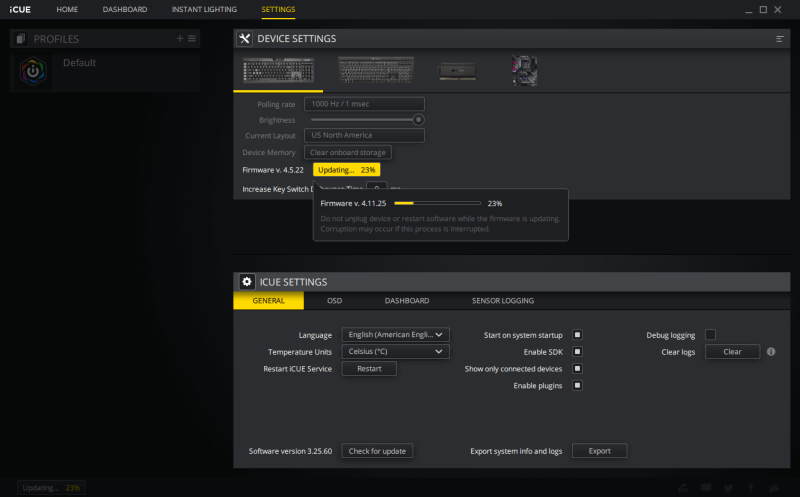
Task: Click the info icon beside Clear logs
Action: tap(771, 352)
